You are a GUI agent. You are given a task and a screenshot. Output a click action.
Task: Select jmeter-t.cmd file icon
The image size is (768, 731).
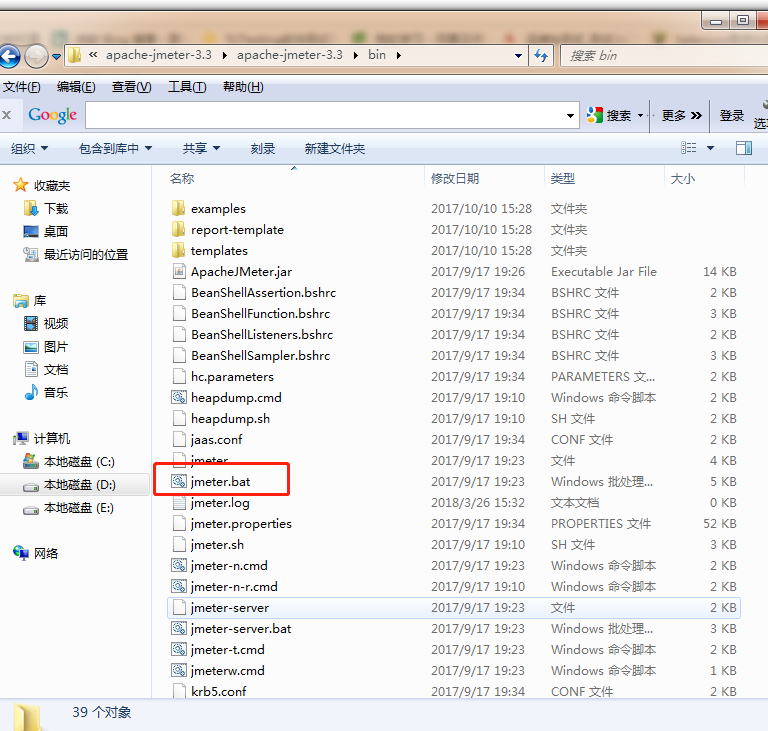click(x=179, y=649)
